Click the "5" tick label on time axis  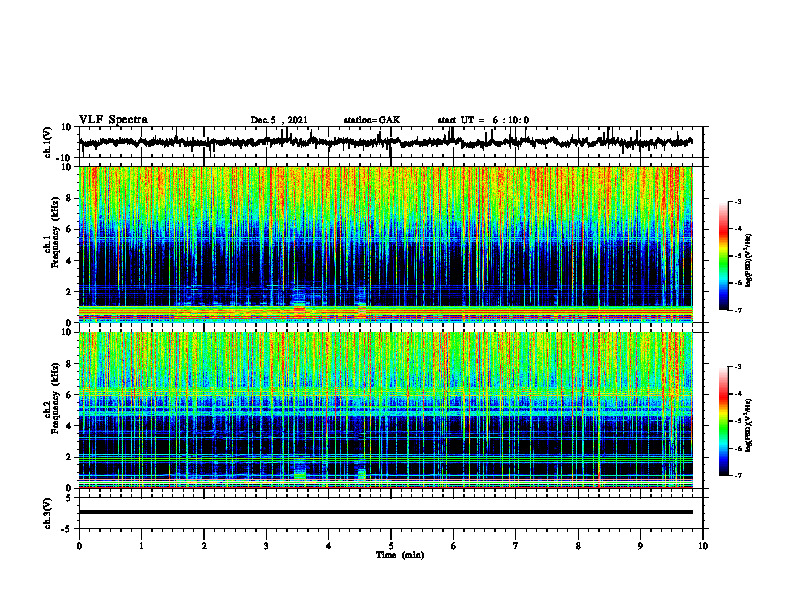[x=391, y=546]
